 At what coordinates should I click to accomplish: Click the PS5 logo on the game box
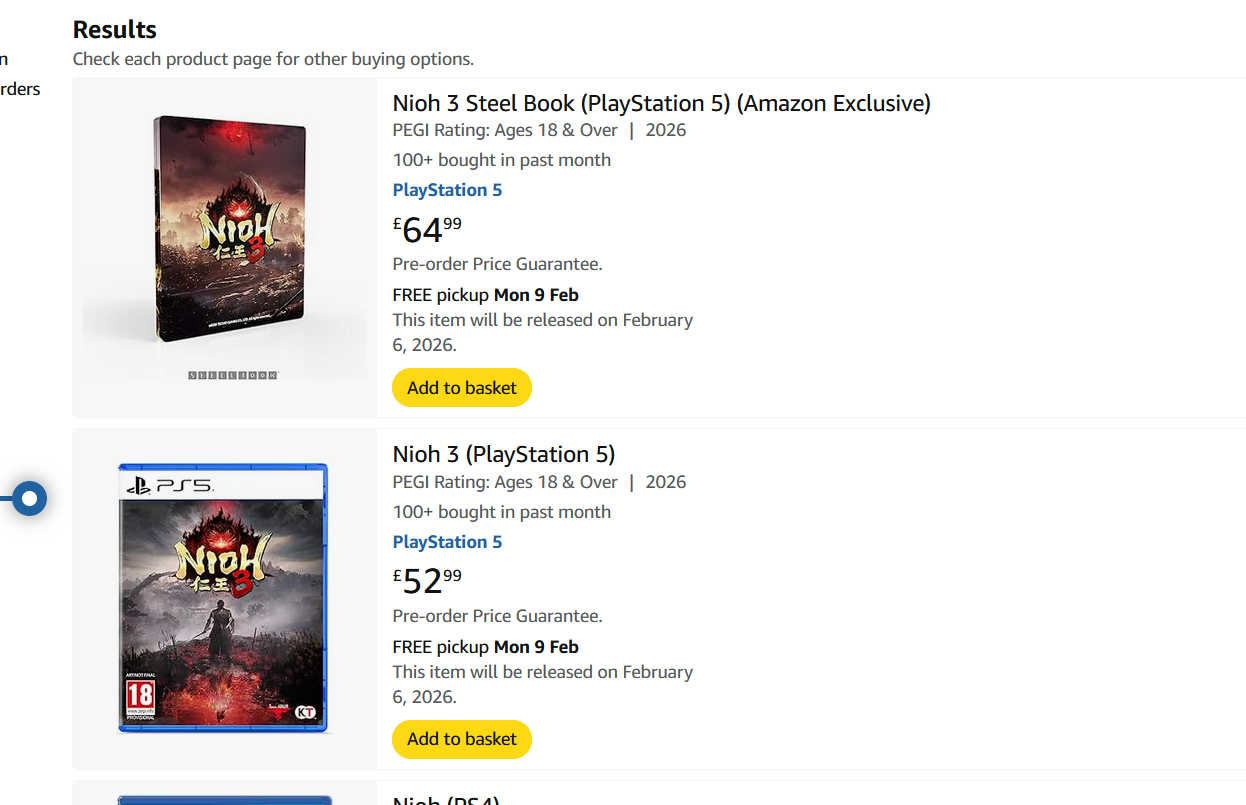point(169,486)
